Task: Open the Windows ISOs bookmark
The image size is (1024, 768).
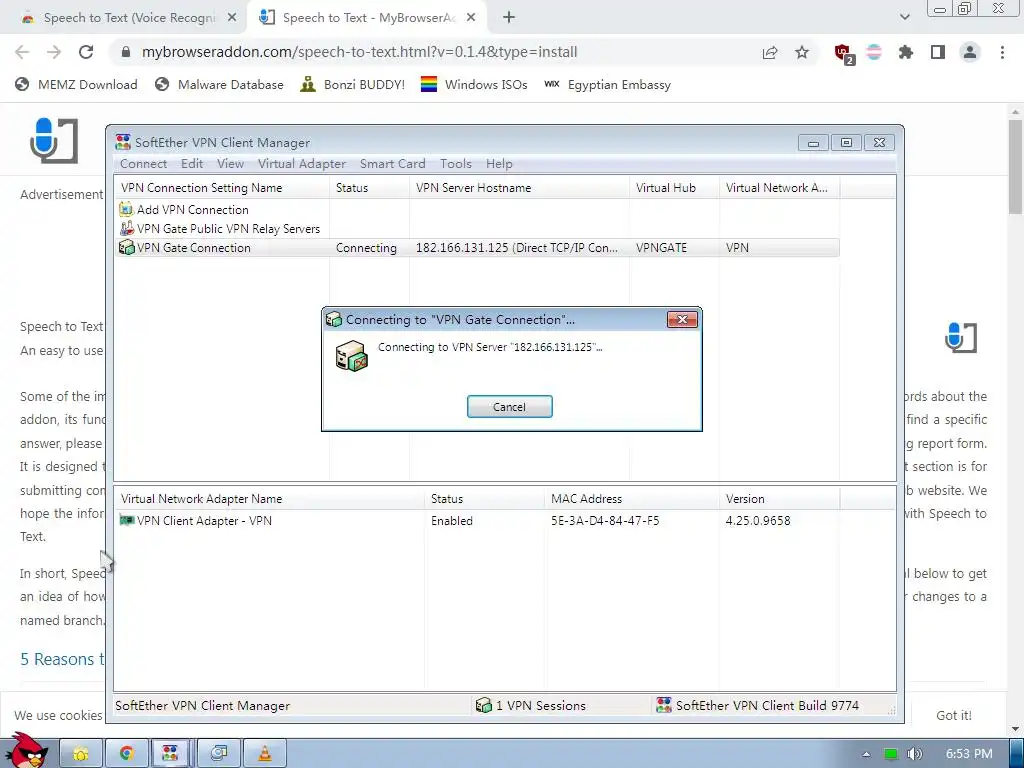Action: (474, 84)
